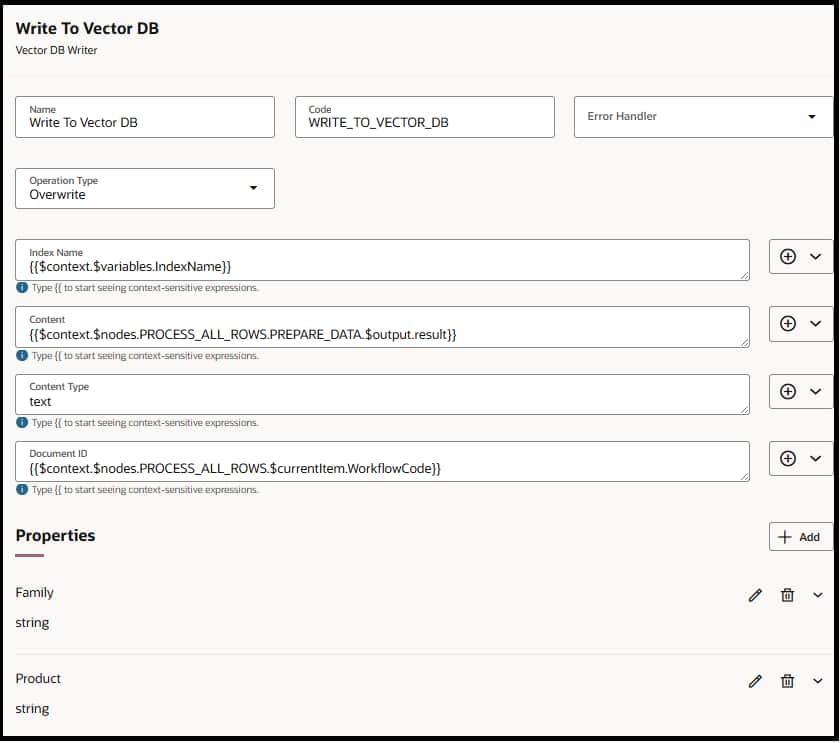Viewport: 840px width, 743px height.
Task: Delete the Family property
Action: [x=787, y=595]
